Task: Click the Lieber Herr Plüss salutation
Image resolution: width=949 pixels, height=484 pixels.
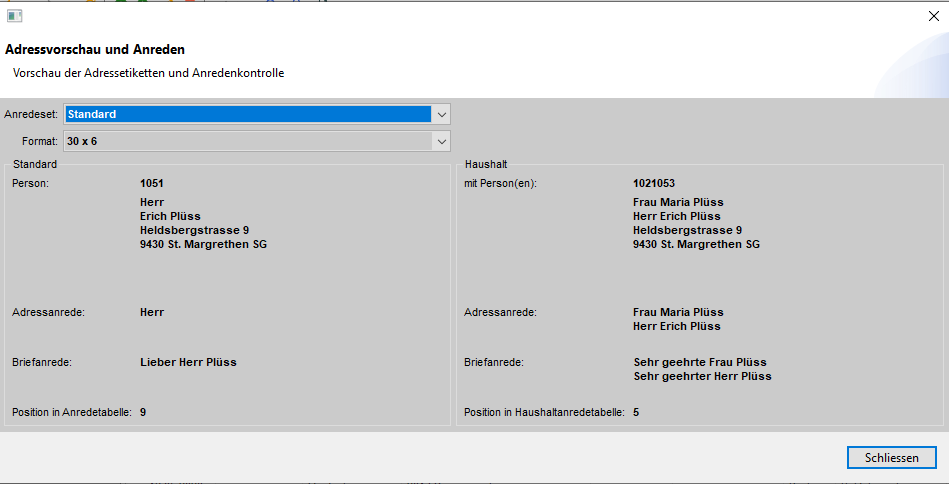Action: pyautogui.click(x=188, y=362)
